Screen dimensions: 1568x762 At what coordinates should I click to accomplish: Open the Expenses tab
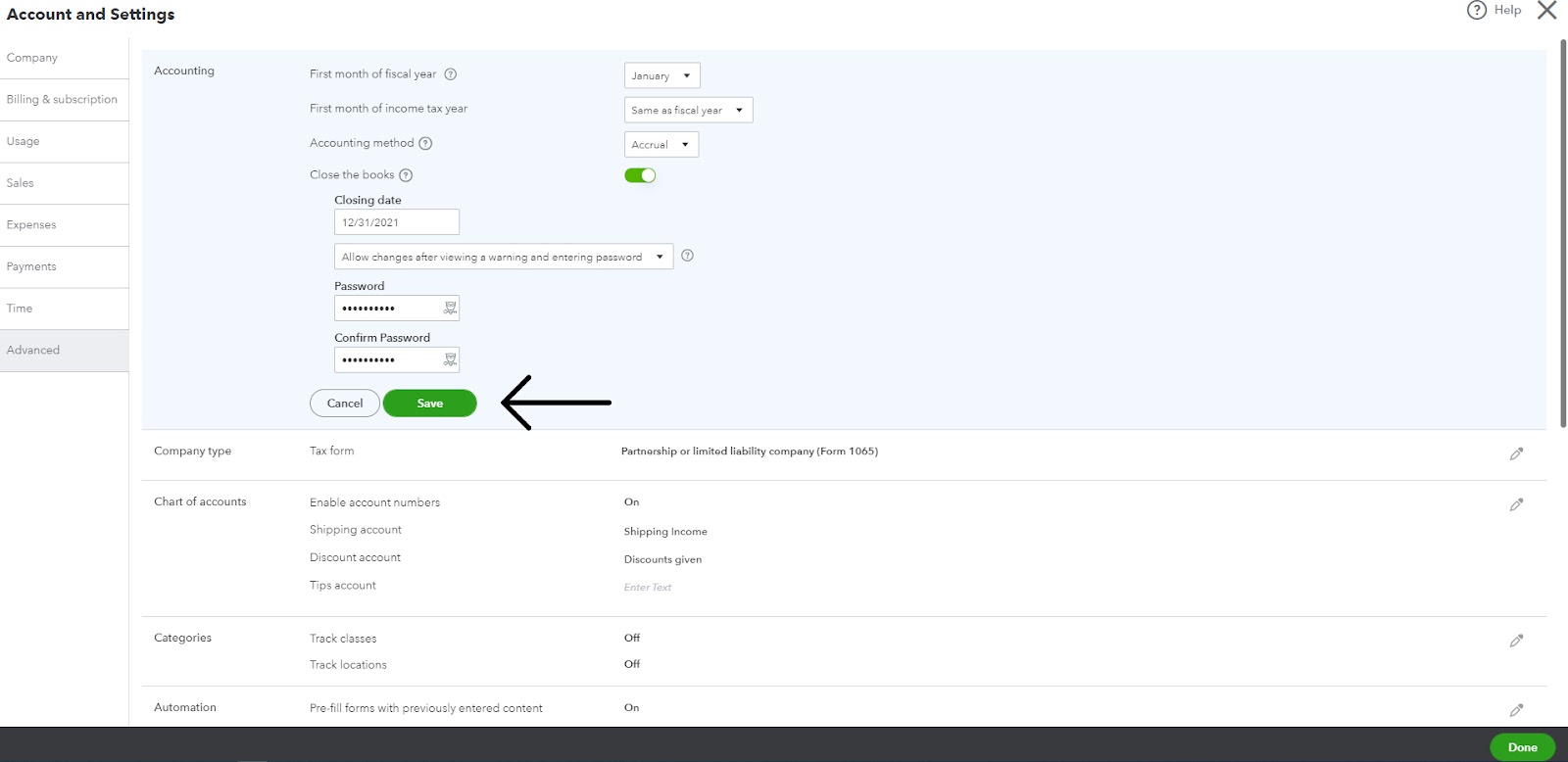tap(65, 225)
